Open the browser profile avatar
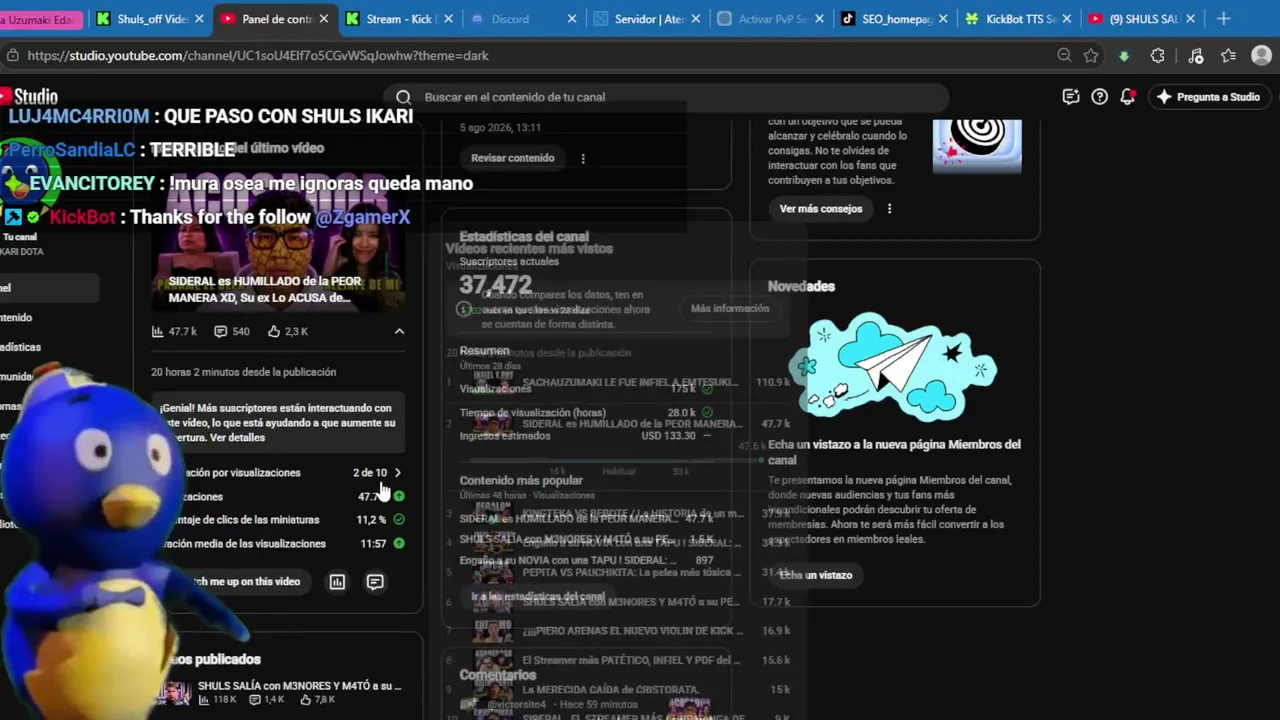1280x720 pixels. 1261,56
